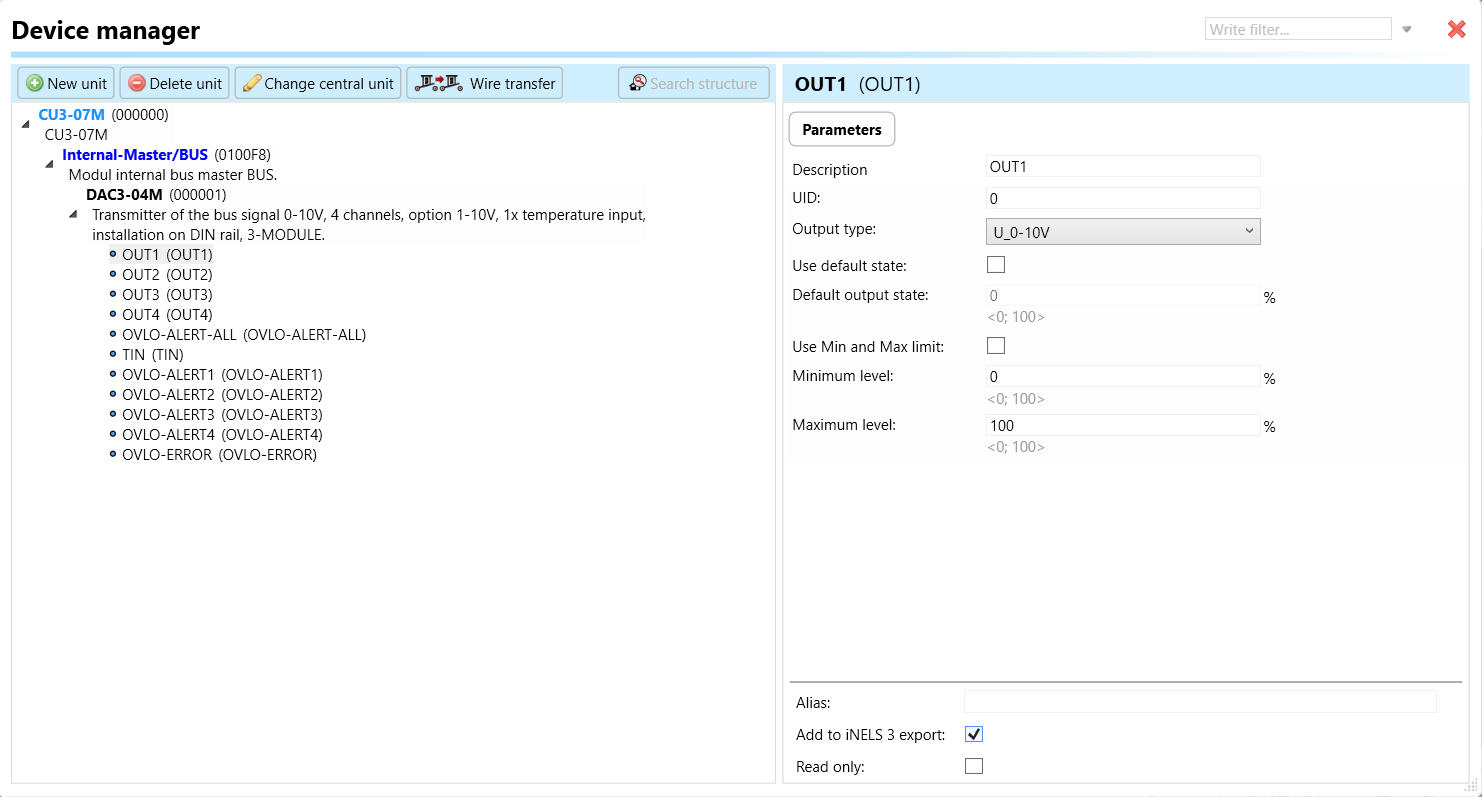Select the OUT2 tree item
Viewport: 1482px width, 797px height.
click(167, 275)
